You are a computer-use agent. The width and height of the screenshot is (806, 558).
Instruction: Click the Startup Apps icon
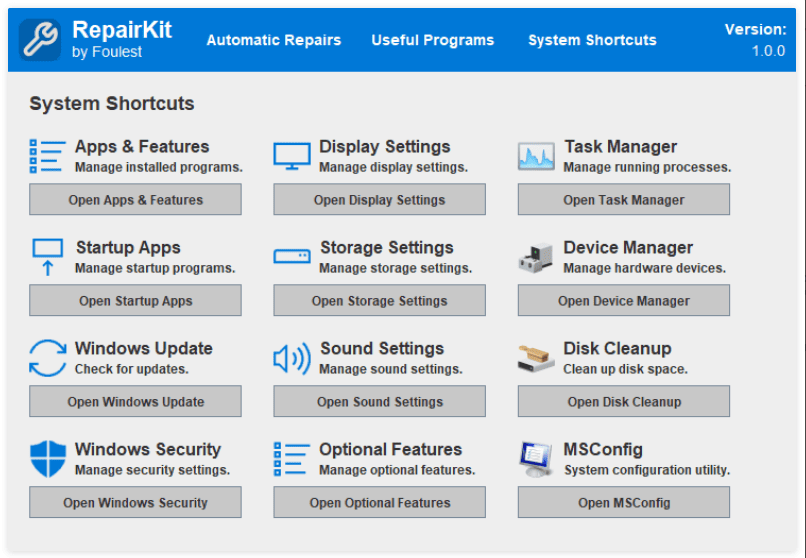(48, 257)
